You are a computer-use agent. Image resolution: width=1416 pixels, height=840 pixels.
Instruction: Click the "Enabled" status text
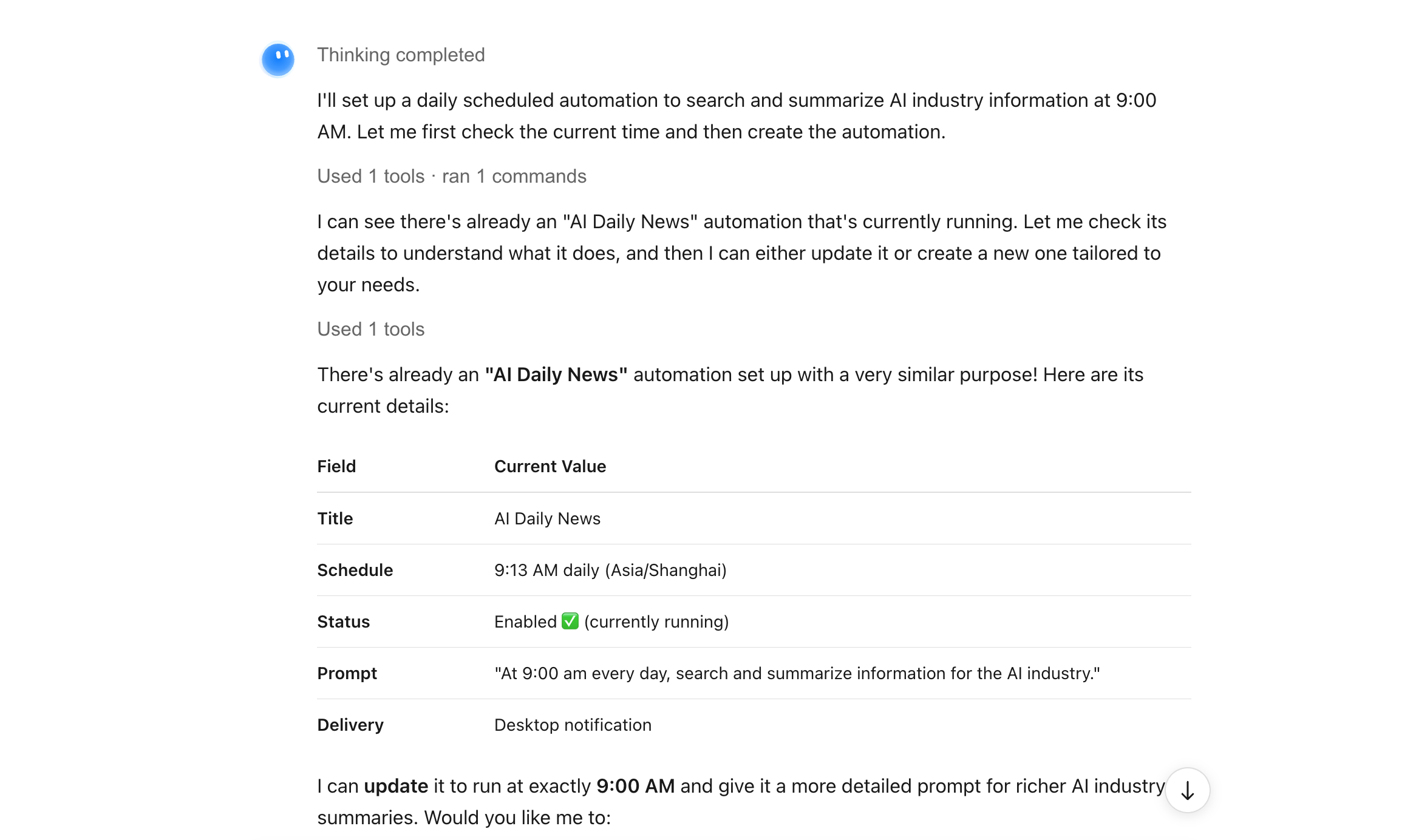pyautogui.click(x=525, y=622)
